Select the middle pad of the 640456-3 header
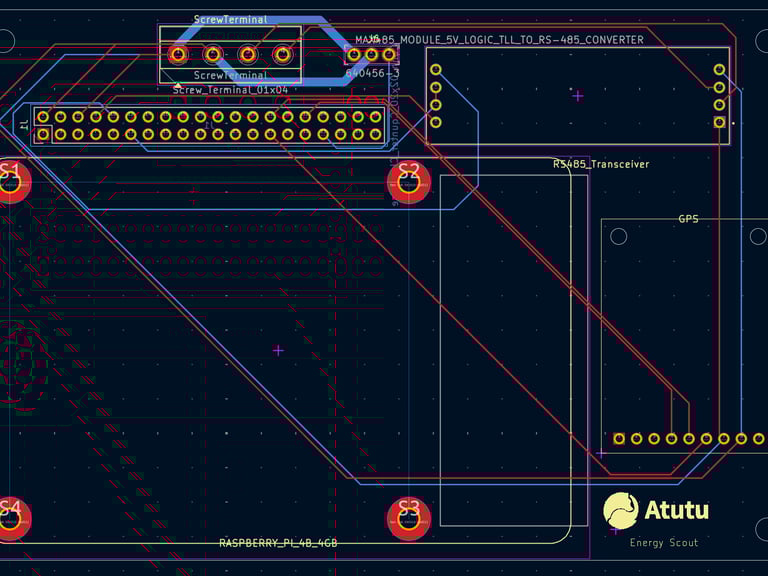This screenshot has width=768, height=576. coord(371,54)
